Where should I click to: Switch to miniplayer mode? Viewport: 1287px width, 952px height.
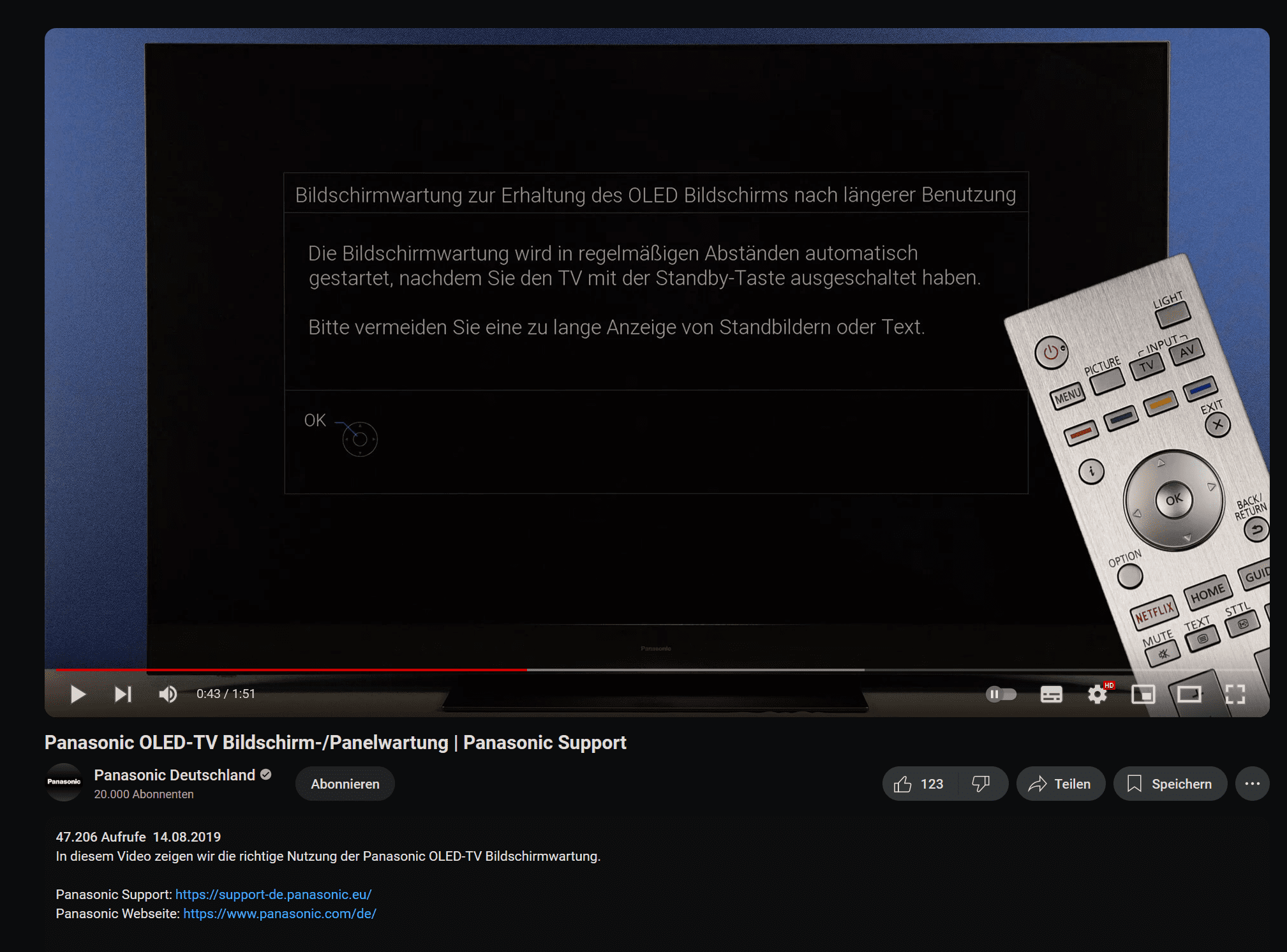click(x=1143, y=694)
